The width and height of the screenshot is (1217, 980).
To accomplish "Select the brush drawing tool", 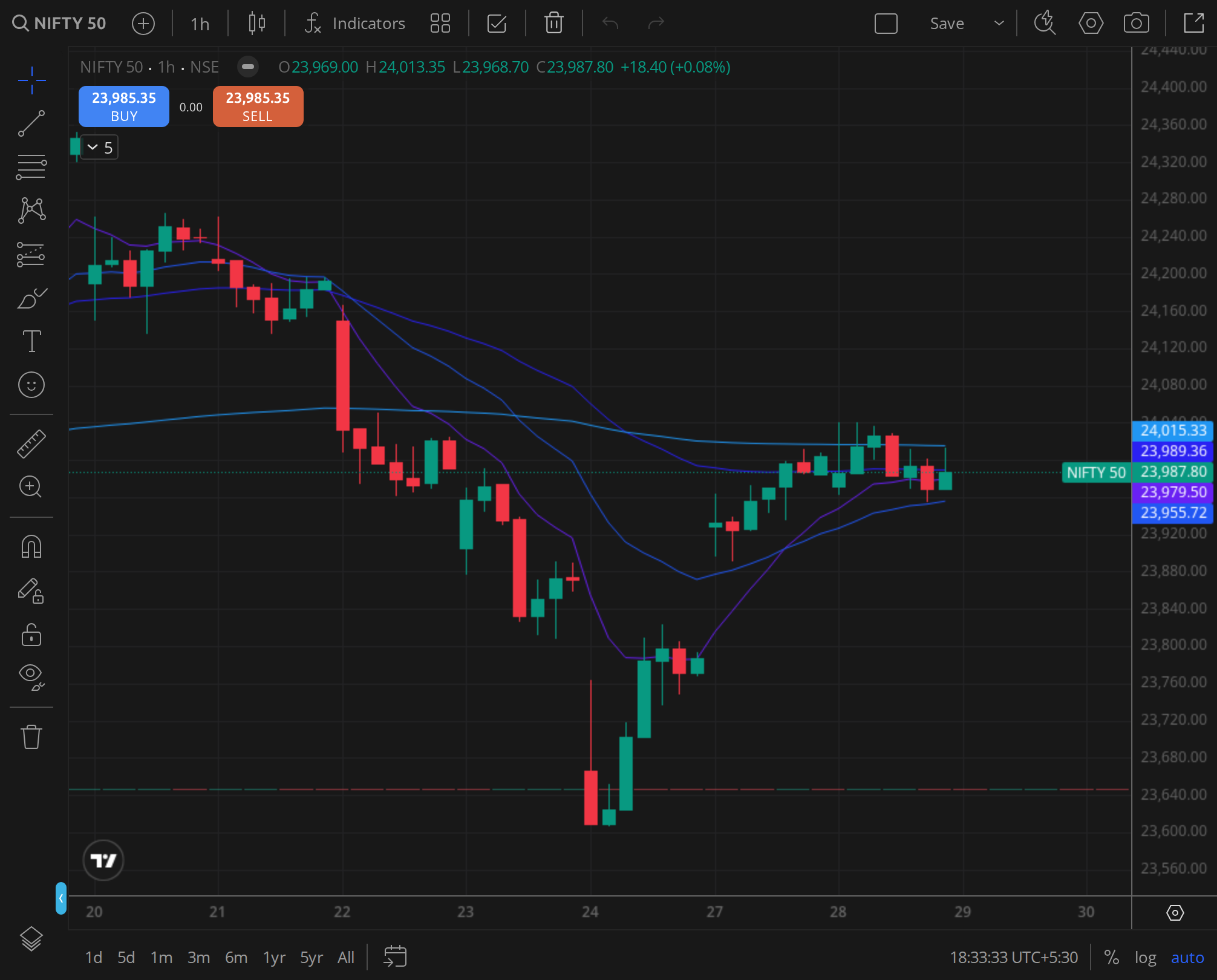I will [31, 298].
